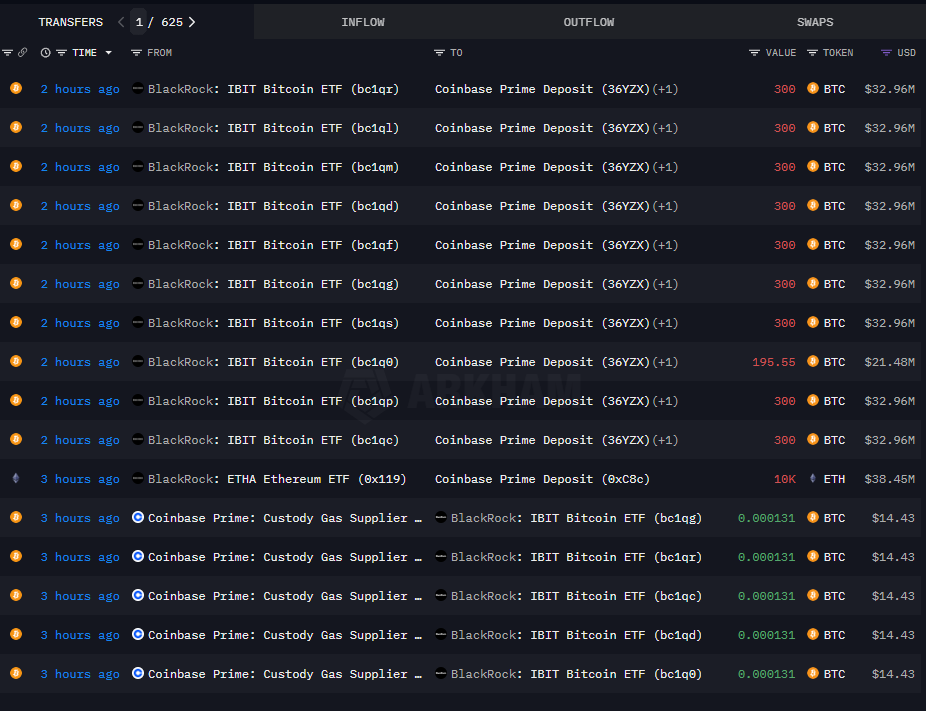Click the chain link icon in the header row
926x711 pixels.
[x=22, y=53]
